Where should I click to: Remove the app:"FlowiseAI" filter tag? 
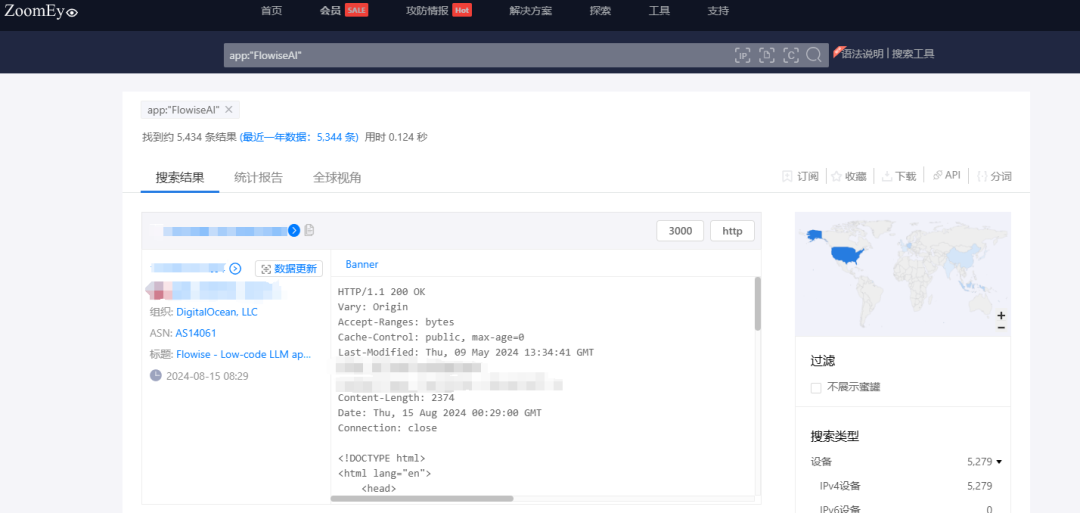(x=229, y=109)
